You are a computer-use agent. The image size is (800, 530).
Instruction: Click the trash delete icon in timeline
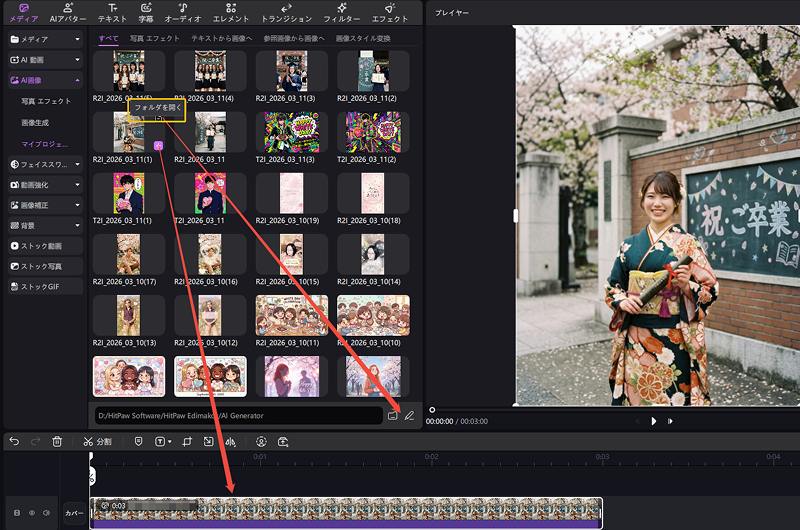point(57,441)
